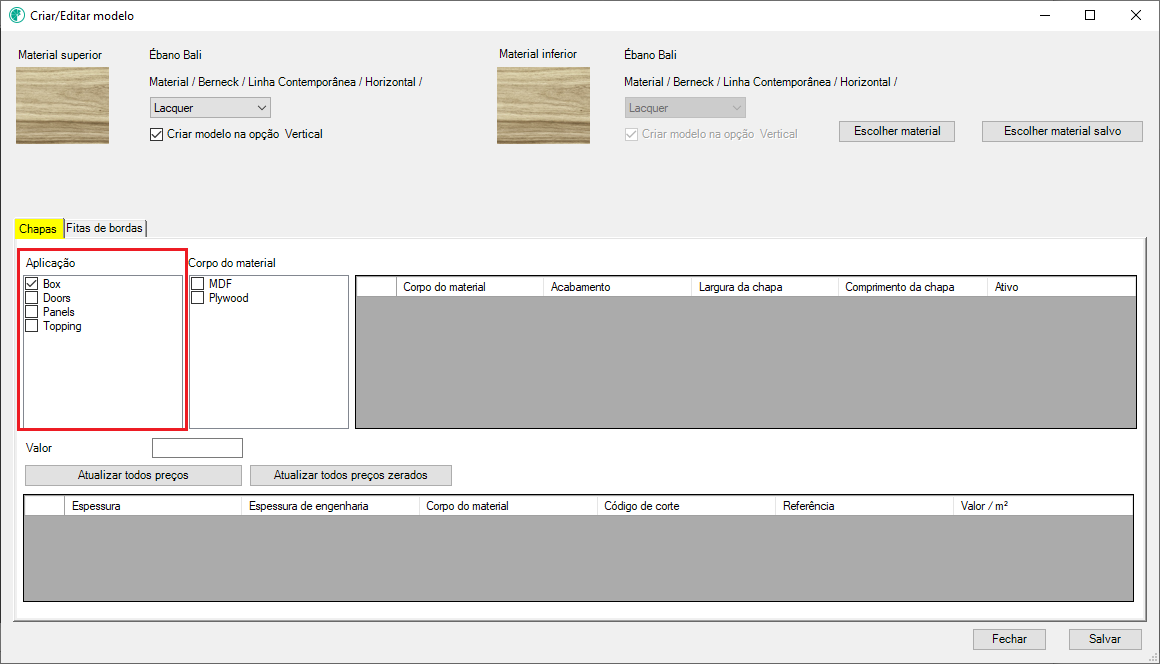Switch to the Fitas de bordas tab
The width and height of the screenshot is (1160, 664).
pos(105,229)
